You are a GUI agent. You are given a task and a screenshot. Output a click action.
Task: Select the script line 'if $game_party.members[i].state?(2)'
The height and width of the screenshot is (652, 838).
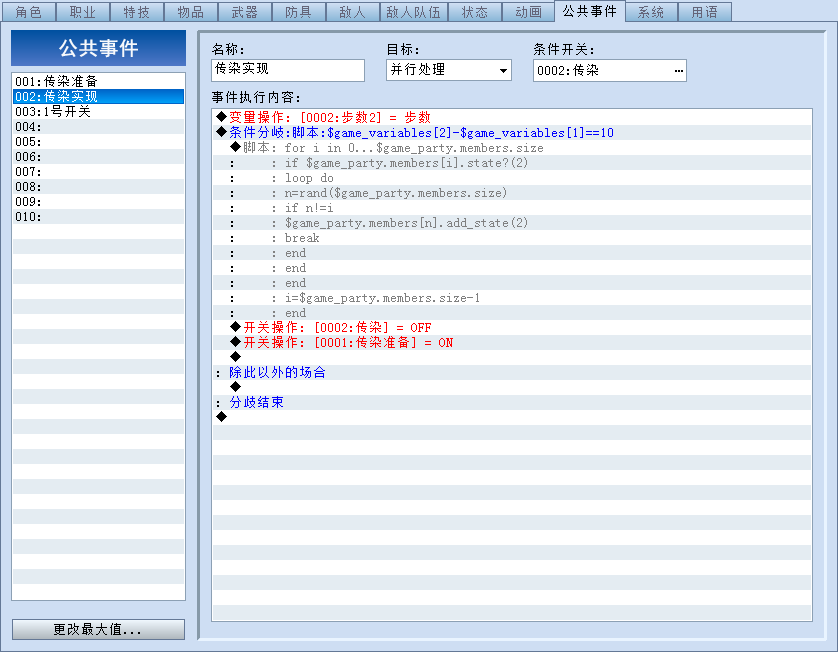[x=512, y=162]
